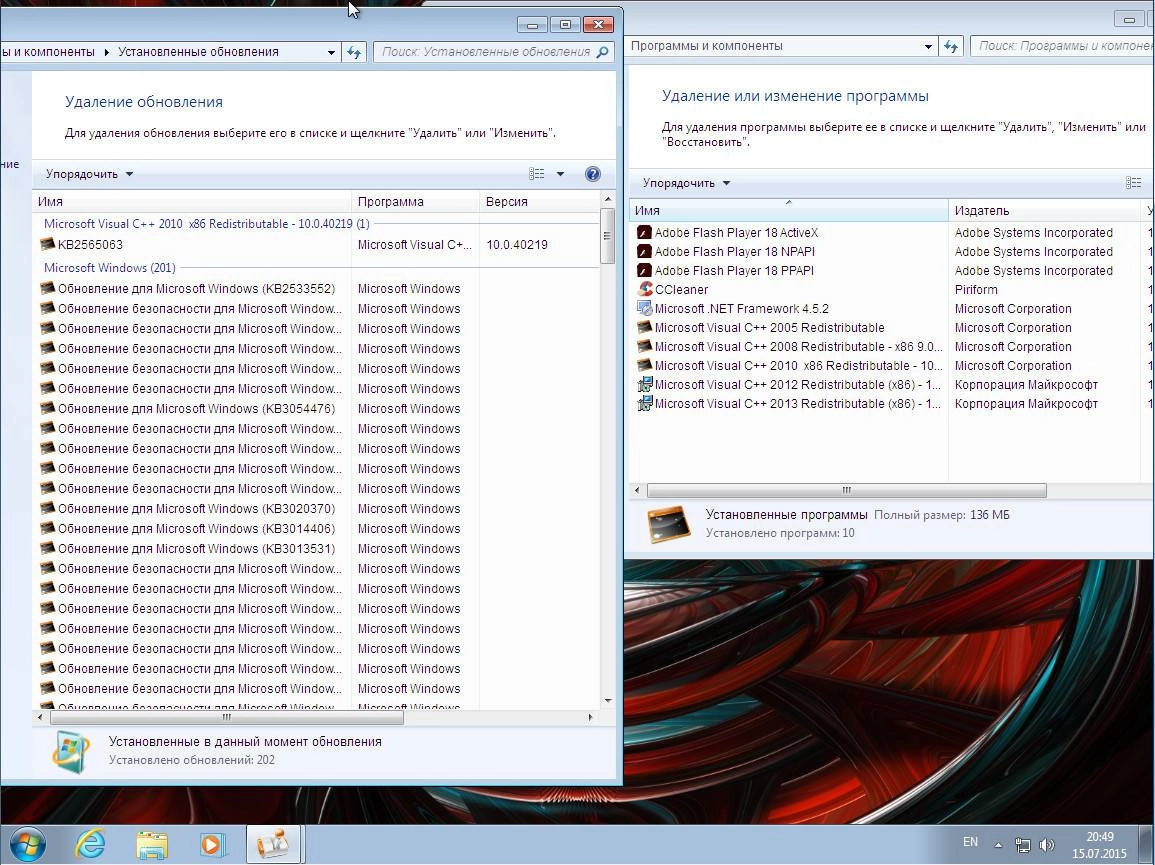Collapse the Microsoft Visual C++ 2010 x86 group
The height and width of the screenshot is (865, 1155).
coord(206,224)
